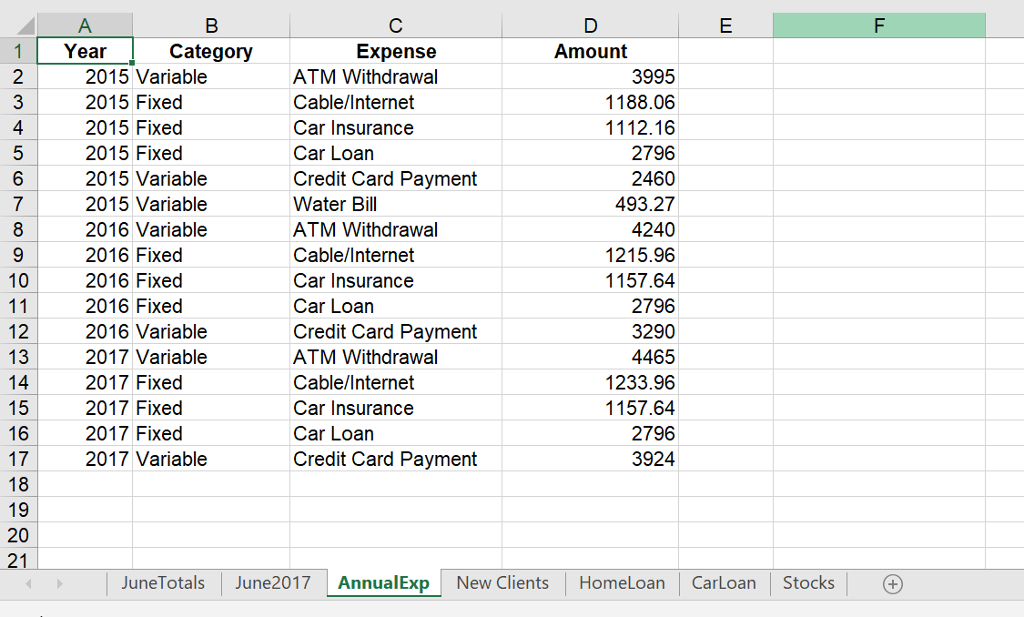Click the row 21 header
This screenshot has height=617, width=1024.
click(18, 560)
